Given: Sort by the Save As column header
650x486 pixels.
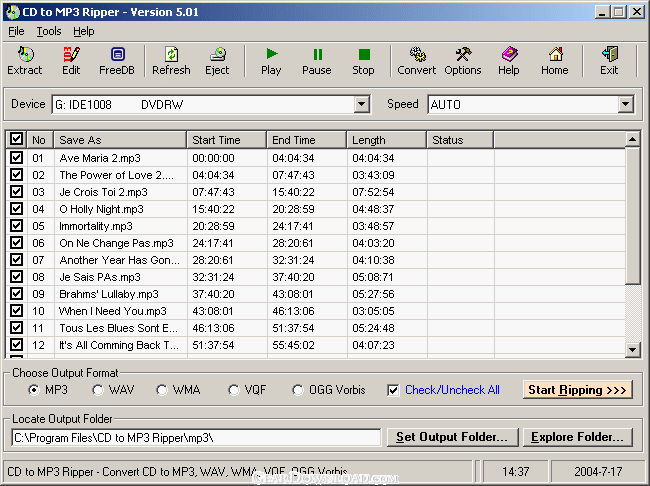Looking at the screenshot, I should pos(120,140).
